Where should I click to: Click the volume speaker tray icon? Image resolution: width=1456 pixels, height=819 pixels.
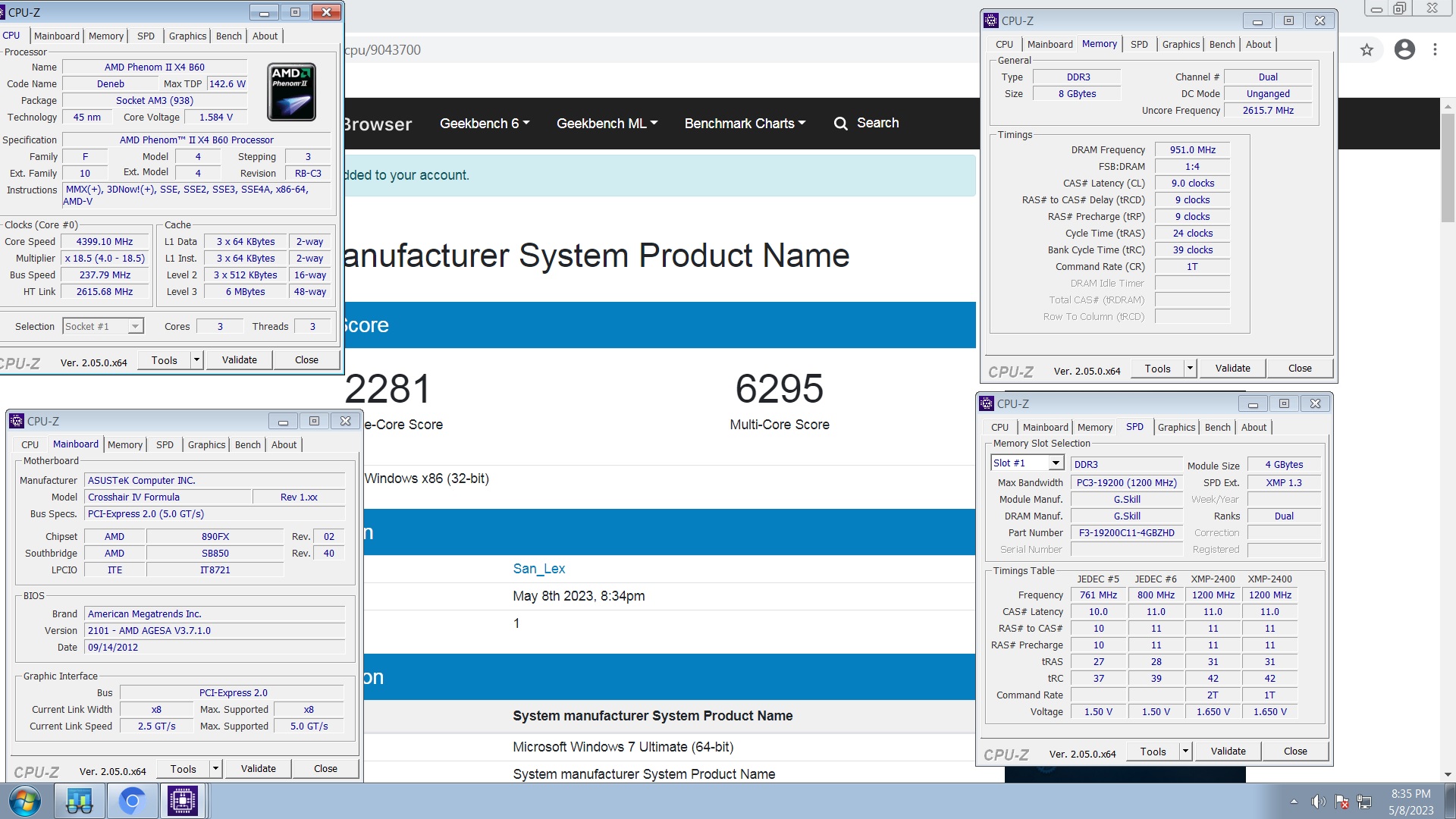(x=1319, y=802)
